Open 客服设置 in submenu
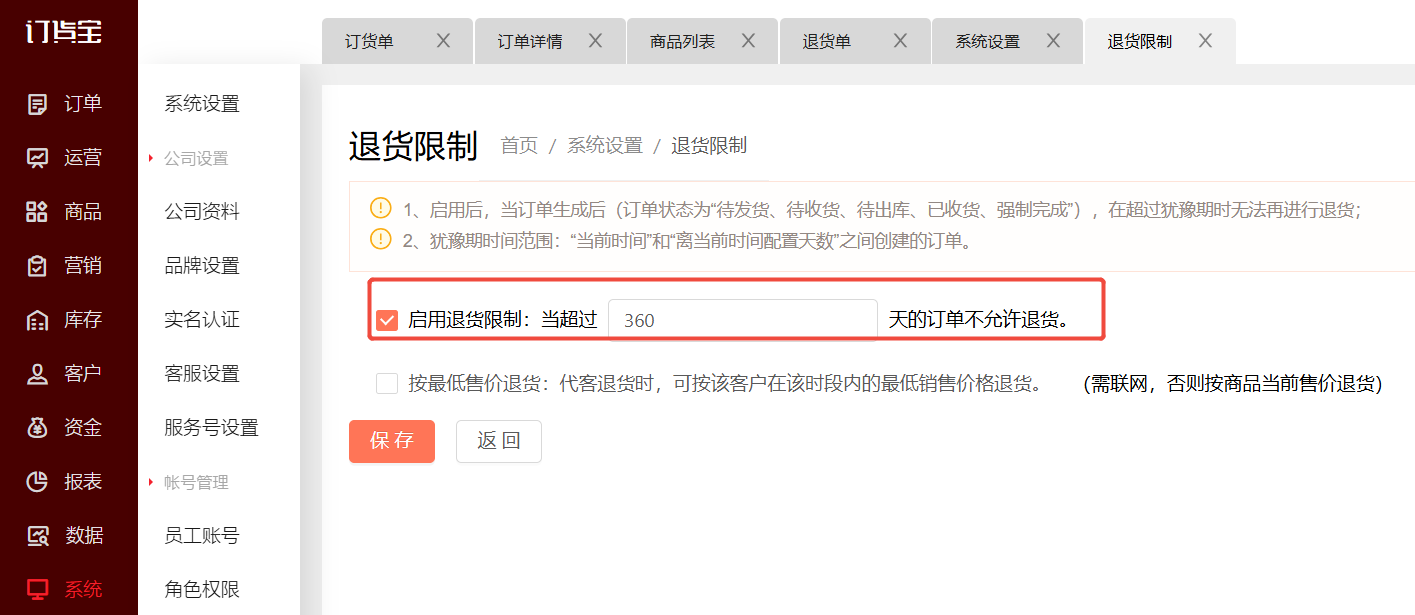 click(x=202, y=374)
